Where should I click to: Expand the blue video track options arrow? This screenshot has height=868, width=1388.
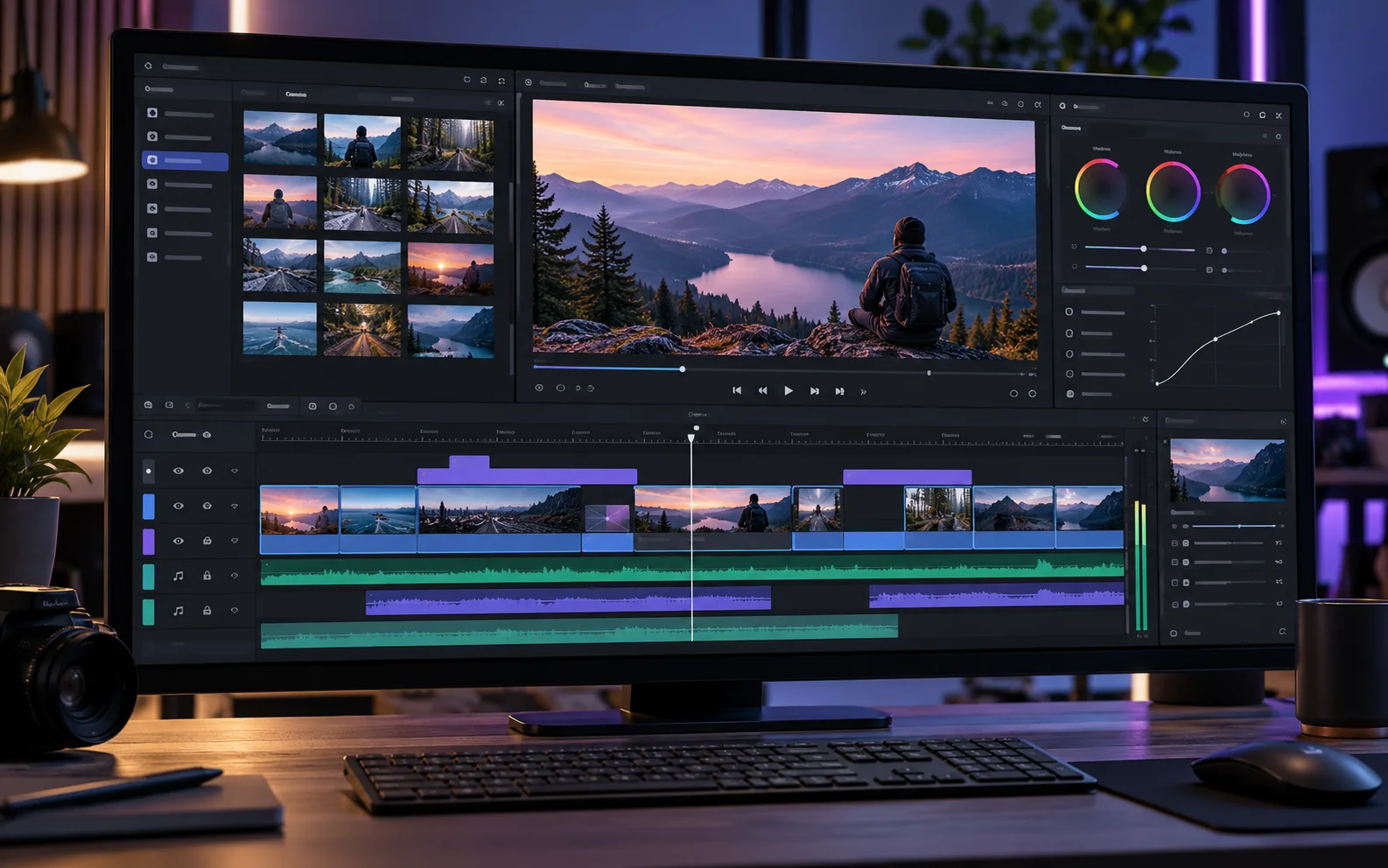[x=235, y=506]
